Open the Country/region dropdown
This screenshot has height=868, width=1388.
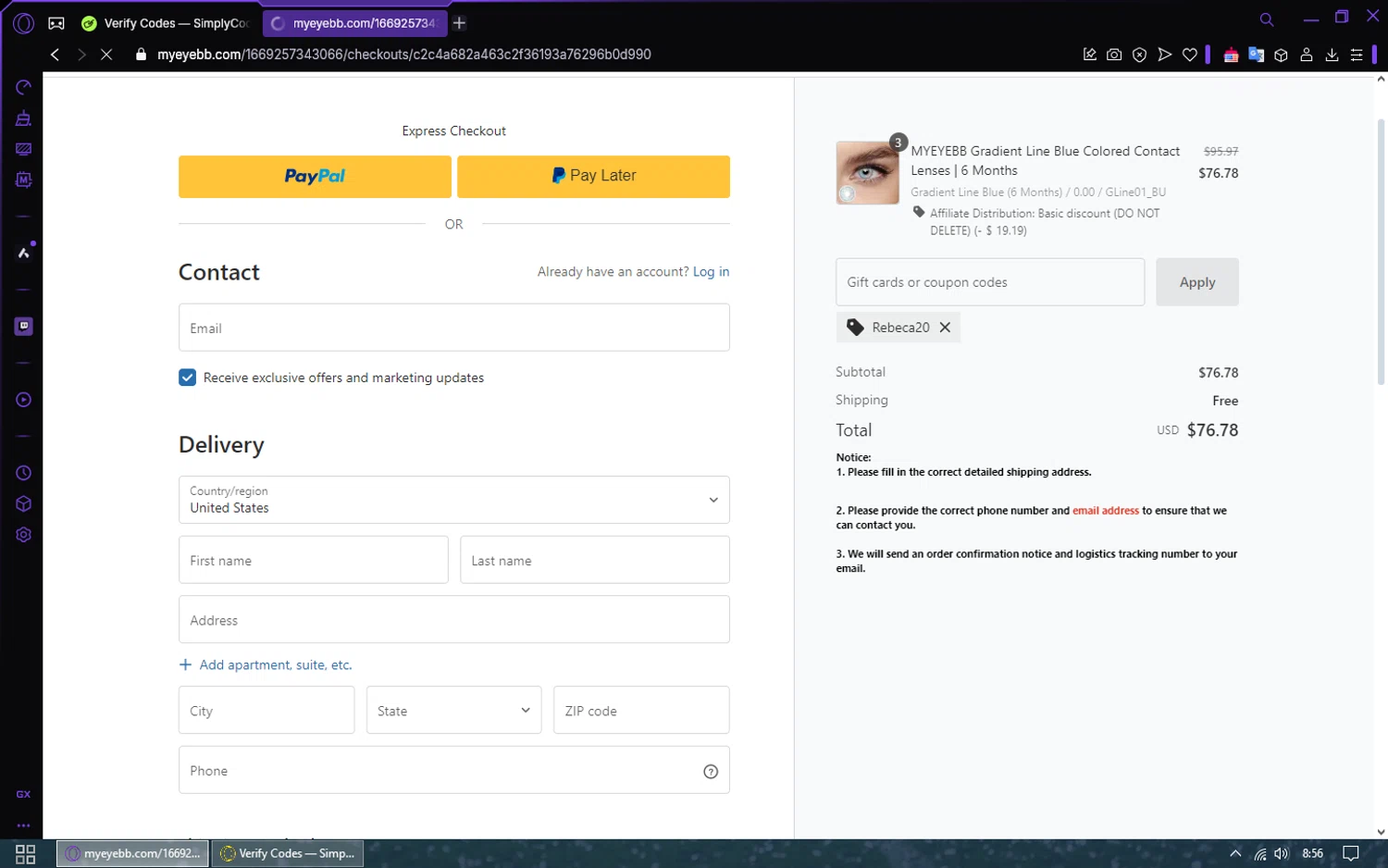(x=453, y=500)
